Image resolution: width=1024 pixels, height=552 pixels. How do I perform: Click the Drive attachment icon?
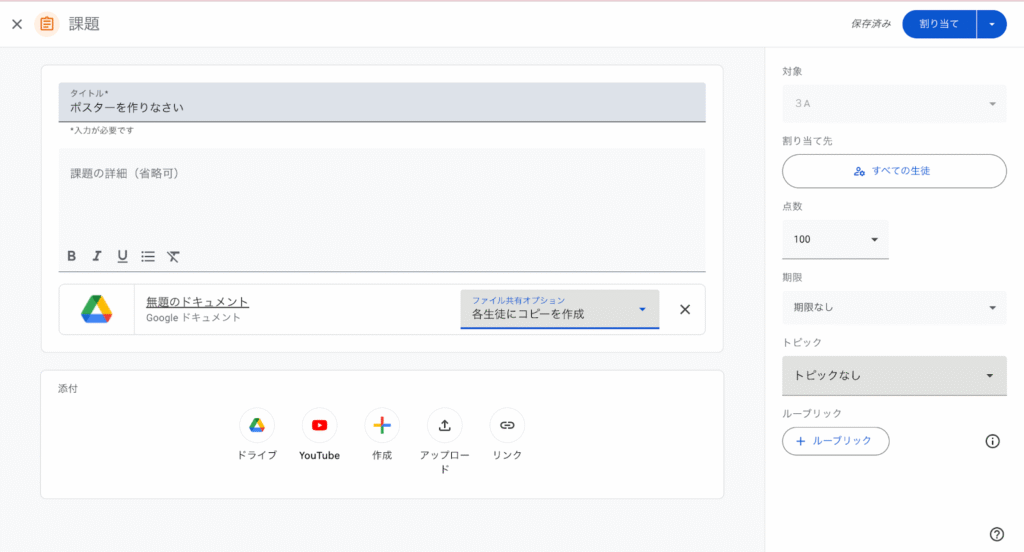click(x=257, y=425)
